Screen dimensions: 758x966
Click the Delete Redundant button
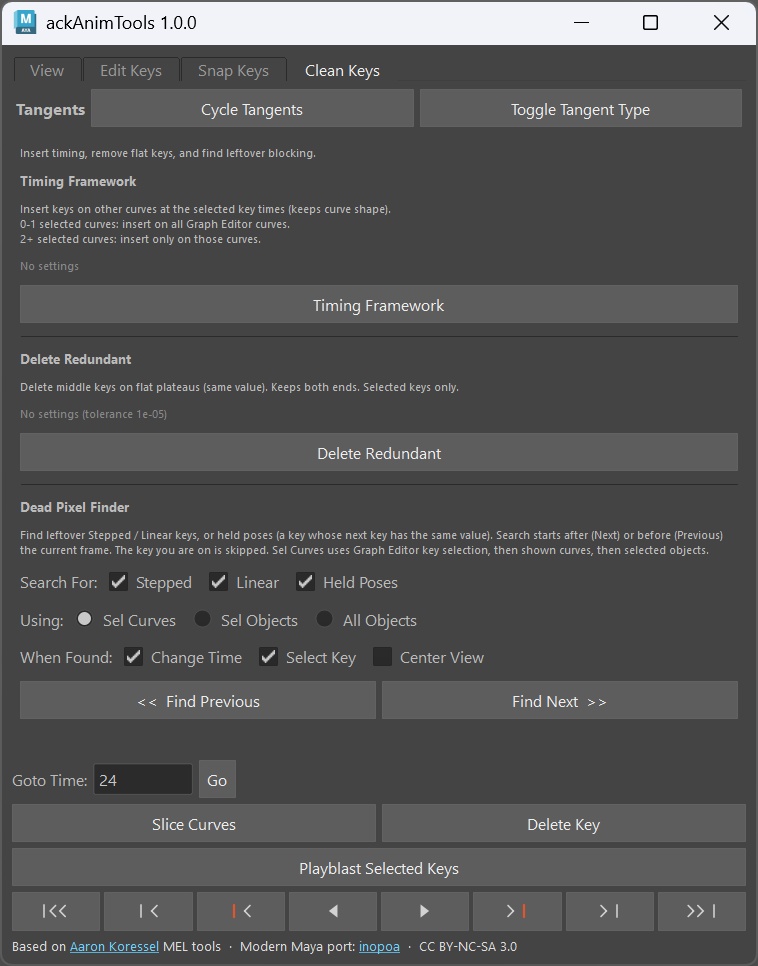[378, 453]
